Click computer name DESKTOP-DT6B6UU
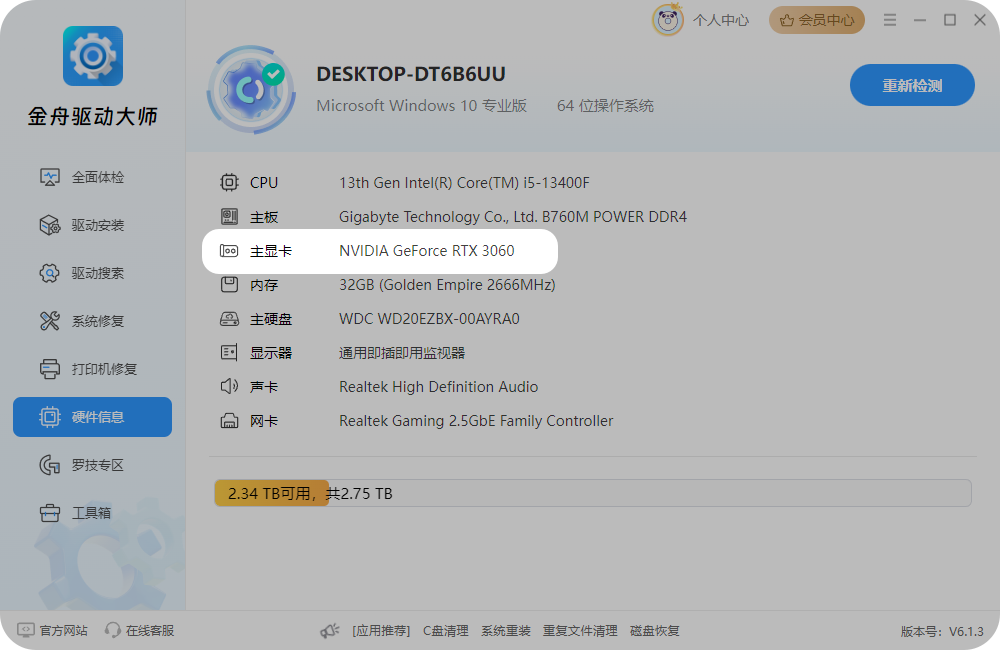 pos(411,74)
